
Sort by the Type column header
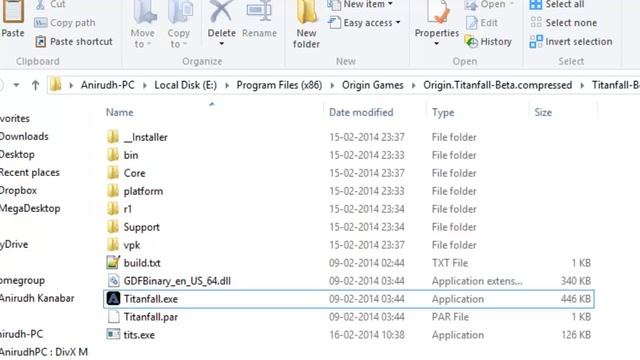pyautogui.click(x=443, y=112)
